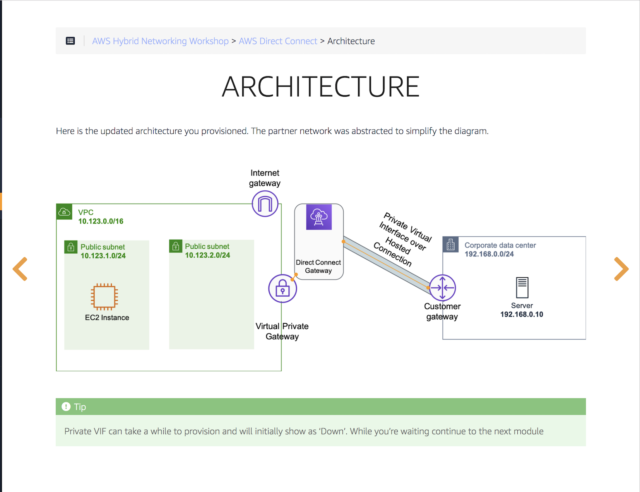
Task: Click the lock icon of subnet 10.123.2.0/24
Action: coord(177,246)
